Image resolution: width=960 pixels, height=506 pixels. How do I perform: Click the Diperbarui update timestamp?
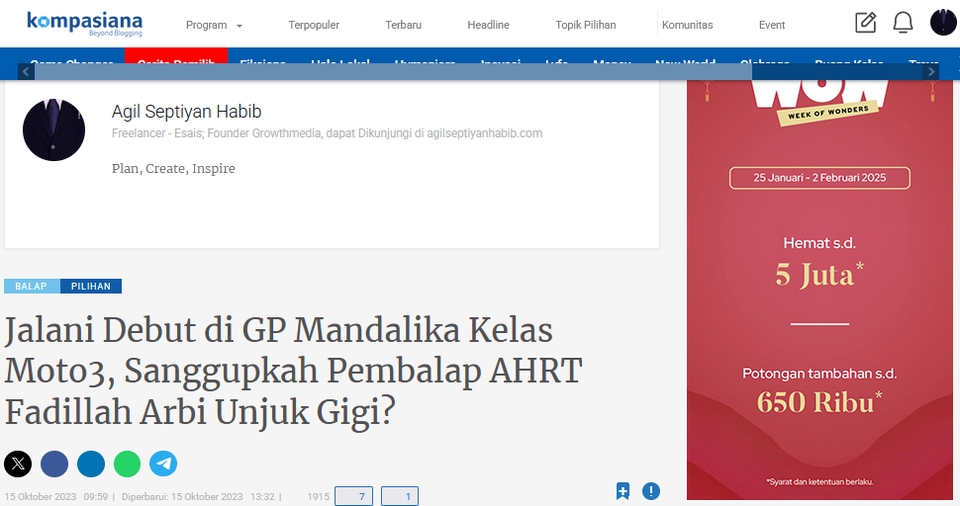(198, 497)
